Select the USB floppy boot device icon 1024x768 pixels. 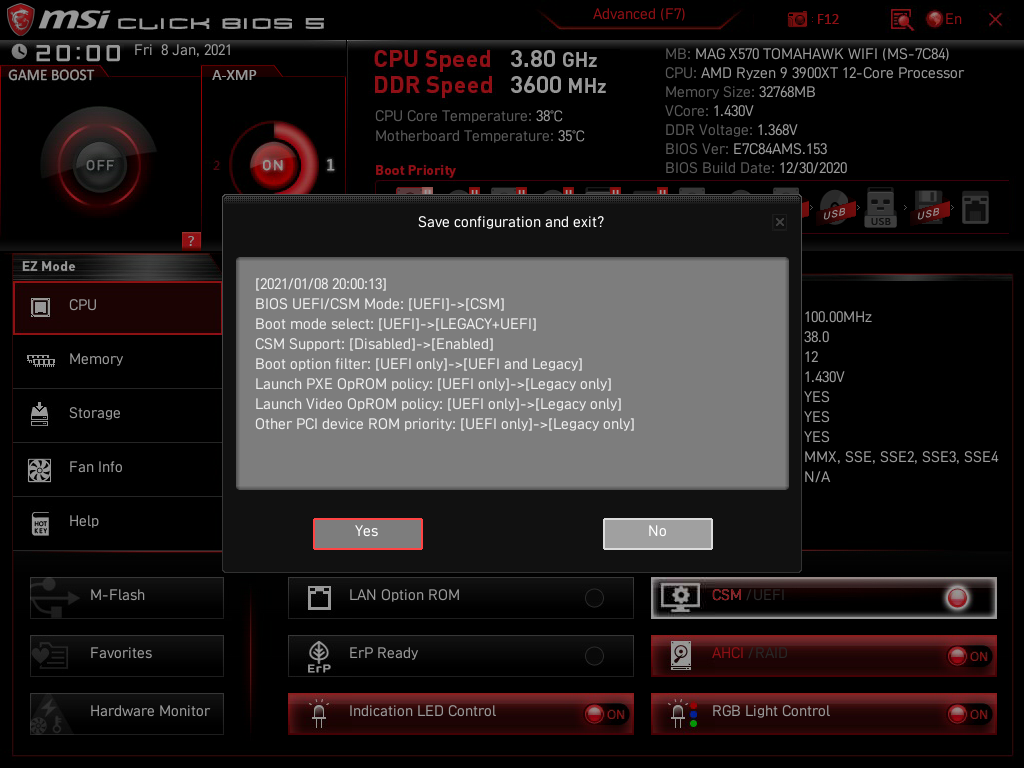[929, 208]
